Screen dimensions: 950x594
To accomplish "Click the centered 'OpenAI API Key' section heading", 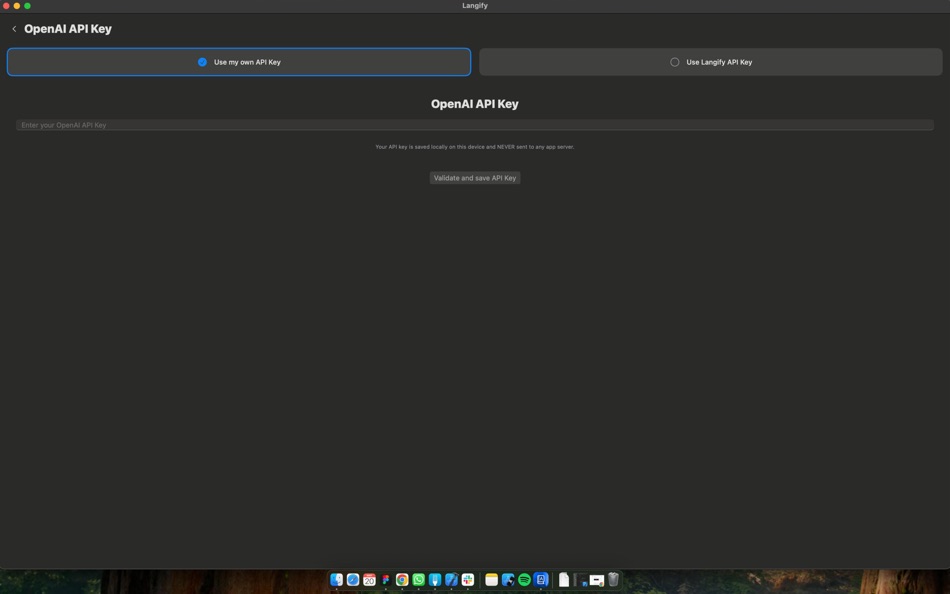I will (x=474, y=104).
